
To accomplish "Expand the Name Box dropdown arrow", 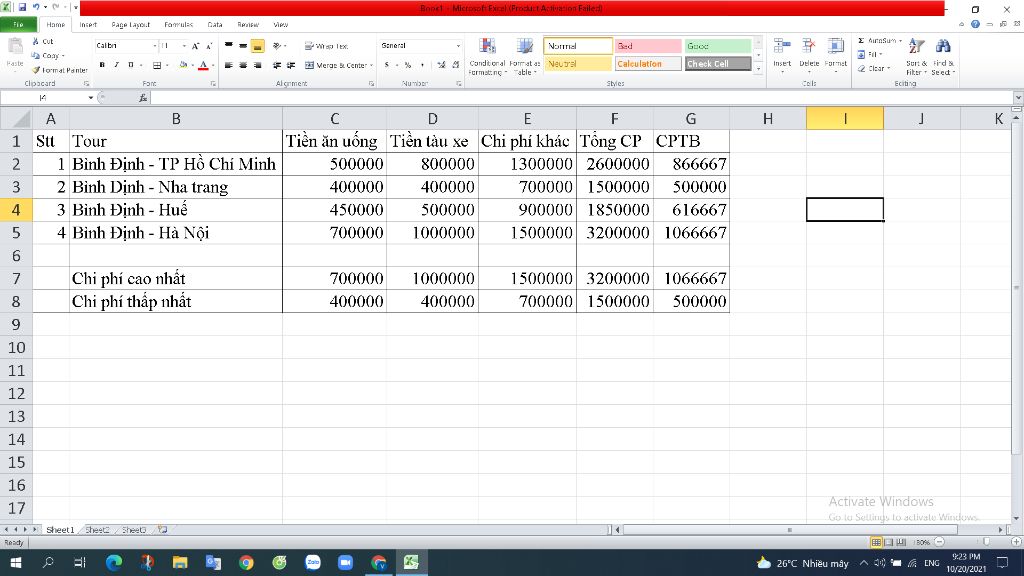I will pos(91,98).
